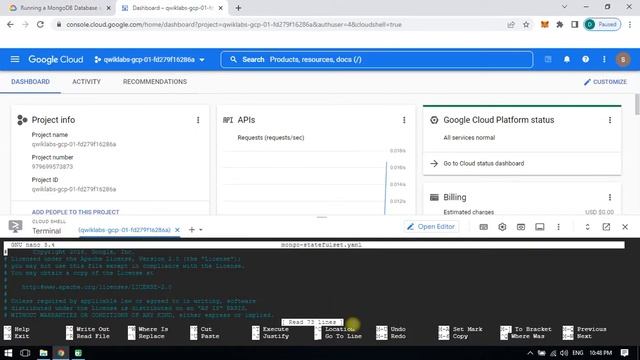Open Cloud Shell web preview icon
The image size is (640, 360).
pyautogui.click(x=521, y=227)
